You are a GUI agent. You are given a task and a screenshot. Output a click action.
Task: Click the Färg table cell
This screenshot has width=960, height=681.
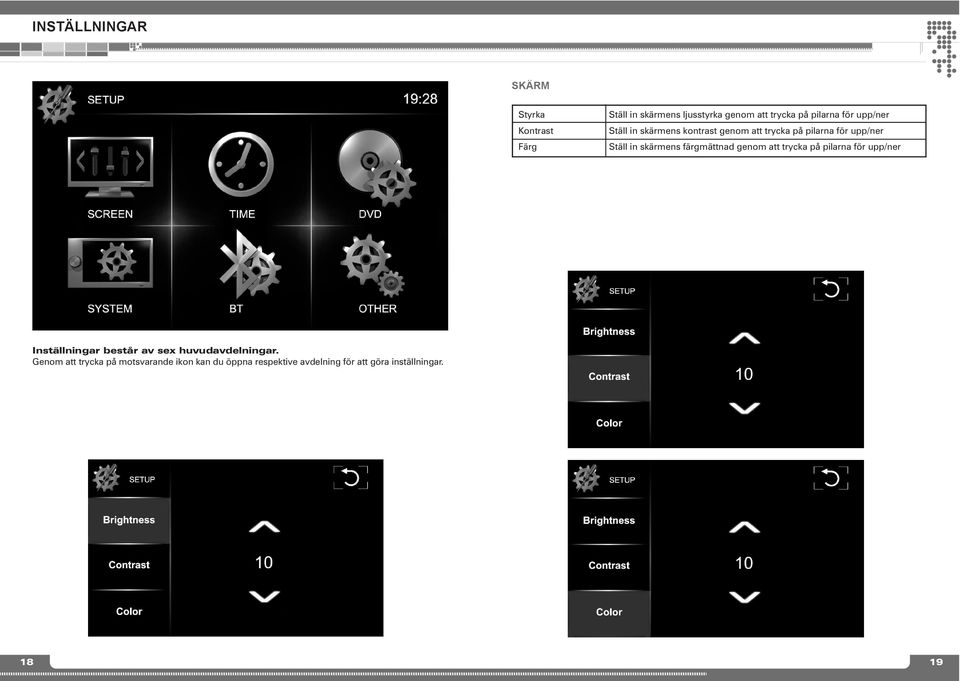click(x=558, y=147)
